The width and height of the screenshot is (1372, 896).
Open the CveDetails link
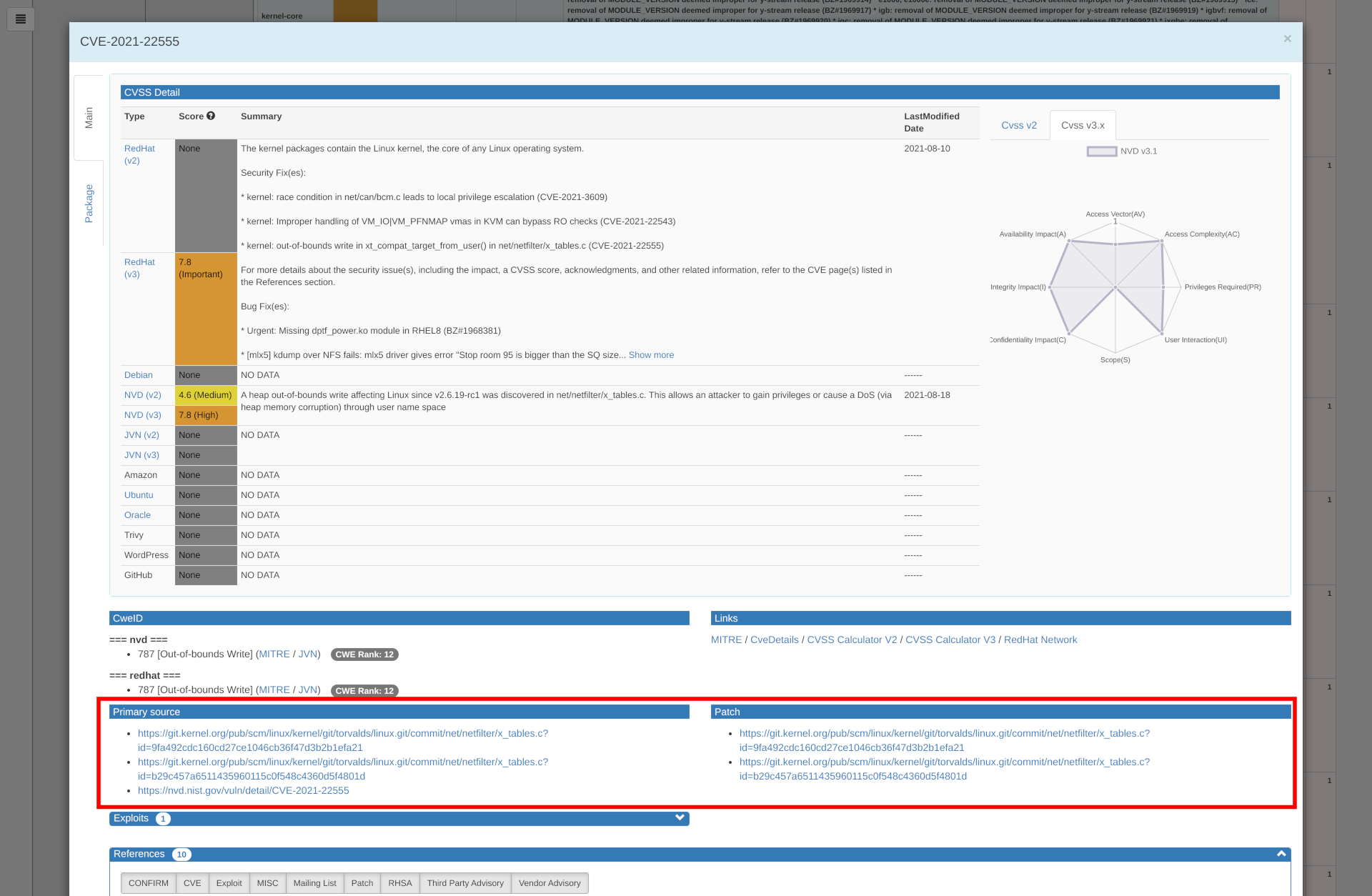point(775,640)
